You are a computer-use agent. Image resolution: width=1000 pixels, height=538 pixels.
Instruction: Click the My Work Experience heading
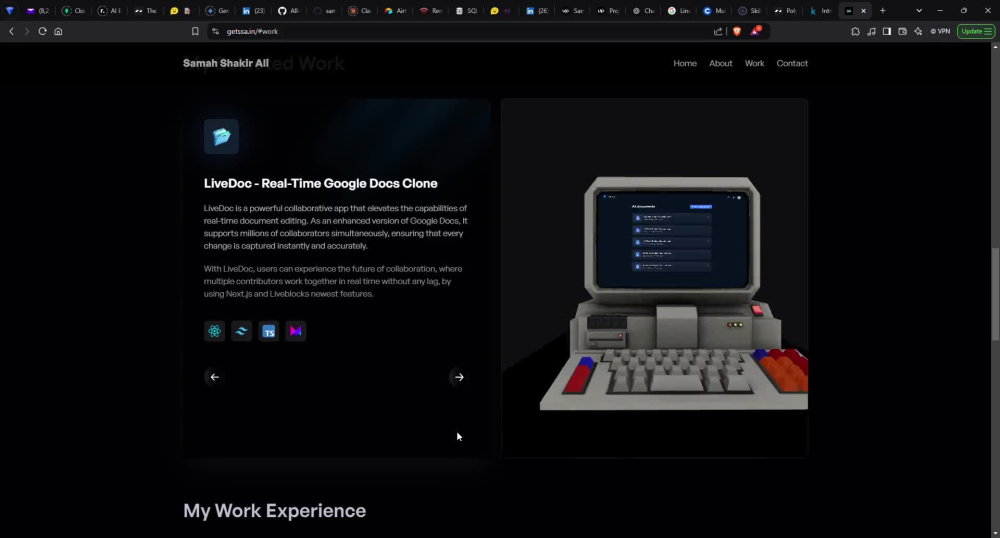pos(274,511)
